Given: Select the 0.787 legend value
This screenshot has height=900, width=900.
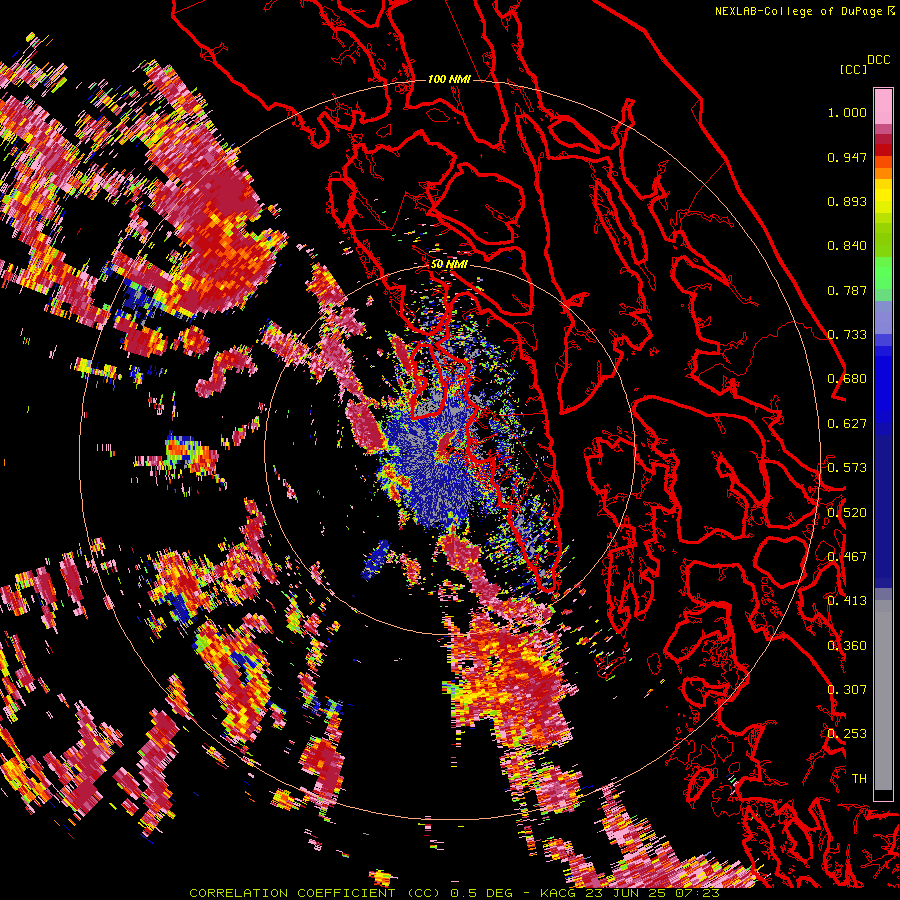Looking at the screenshot, I should [x=847, y=290].
